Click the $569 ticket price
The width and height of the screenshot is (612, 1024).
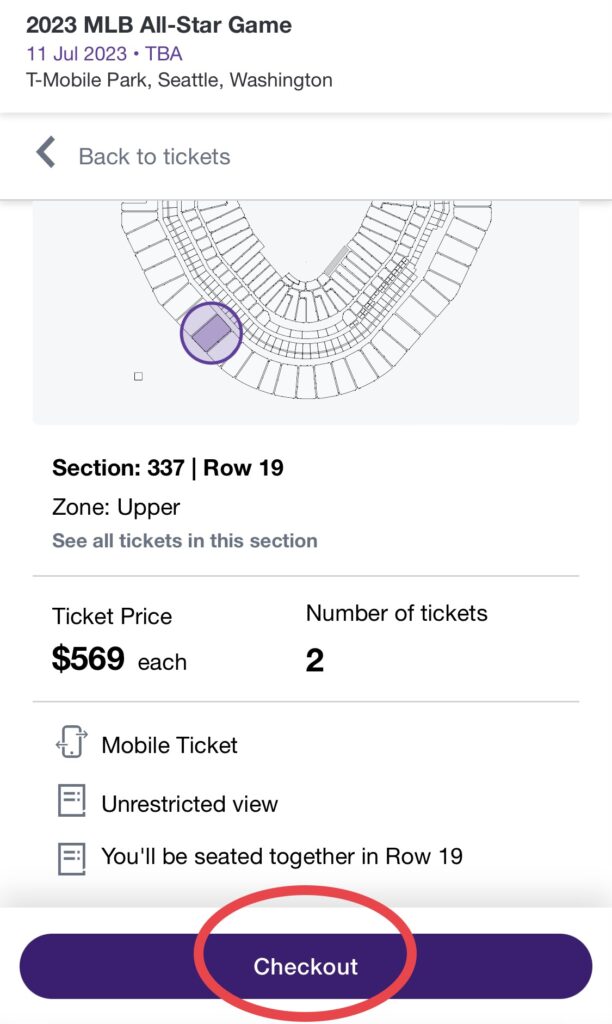(89, 659)
